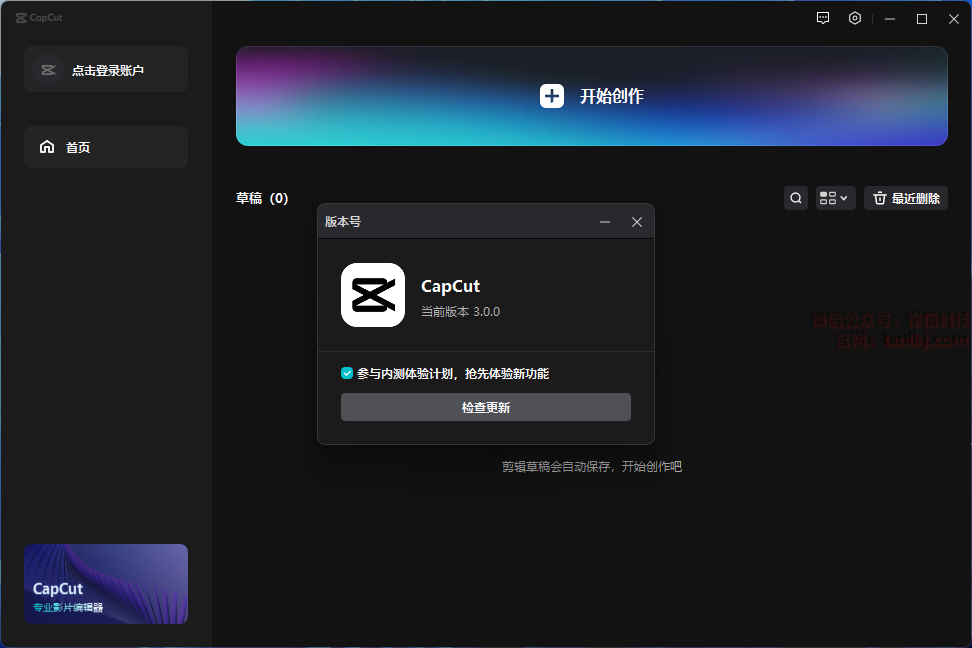Click the trash icon in 最近删除 button
Image resolution: width=972 pixels, height=648 pixels.
tap(879, 198)
